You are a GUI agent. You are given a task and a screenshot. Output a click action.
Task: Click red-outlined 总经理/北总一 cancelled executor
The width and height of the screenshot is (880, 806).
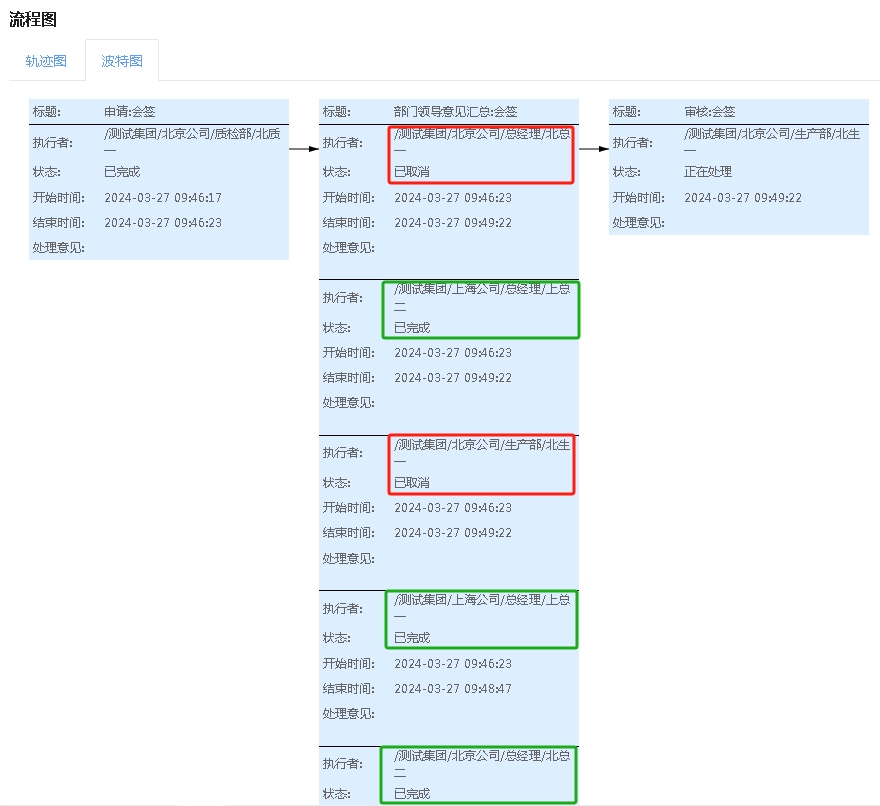tap(482, 140)
